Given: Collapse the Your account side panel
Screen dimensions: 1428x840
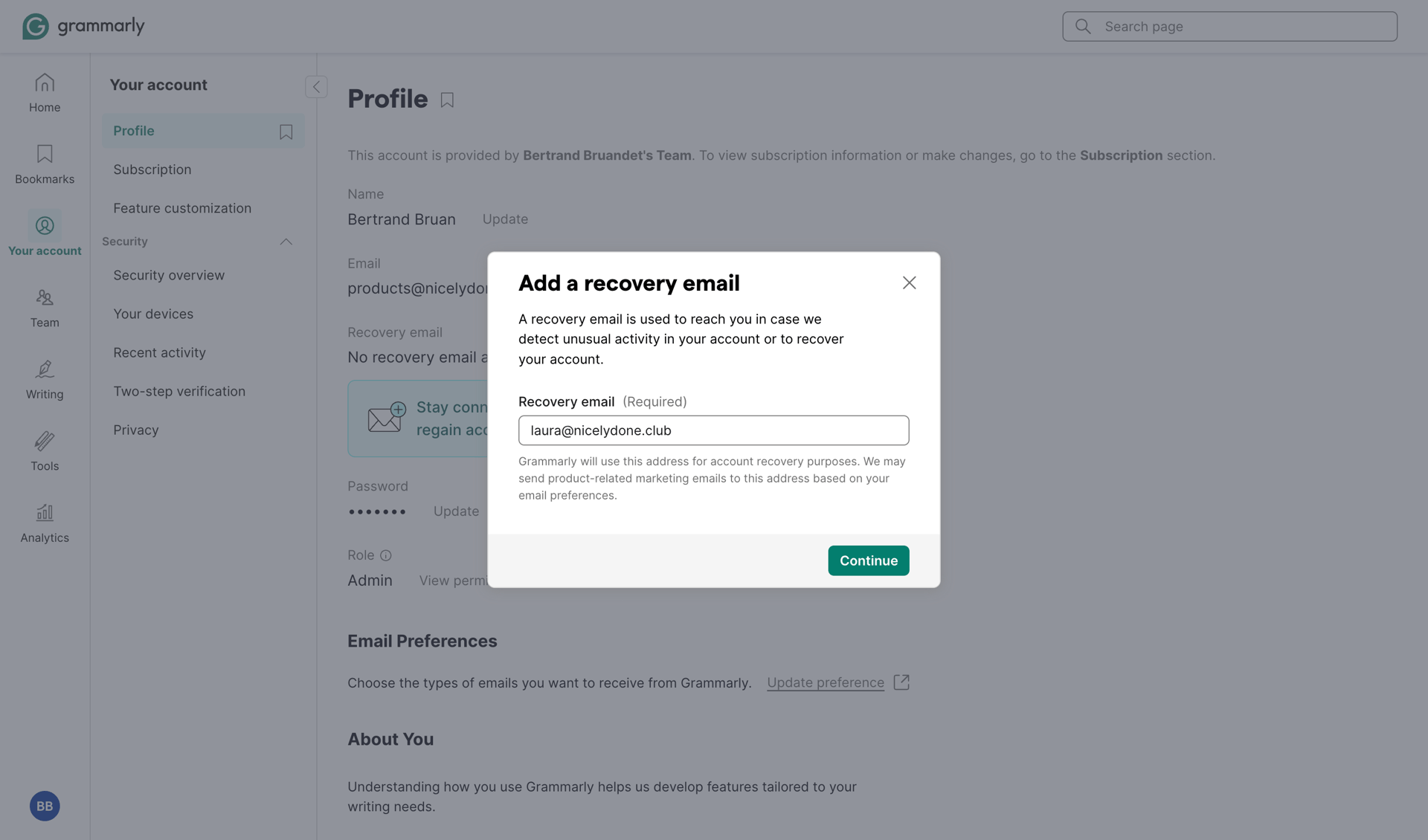Looking at the screenshot, I should point(316,86).
